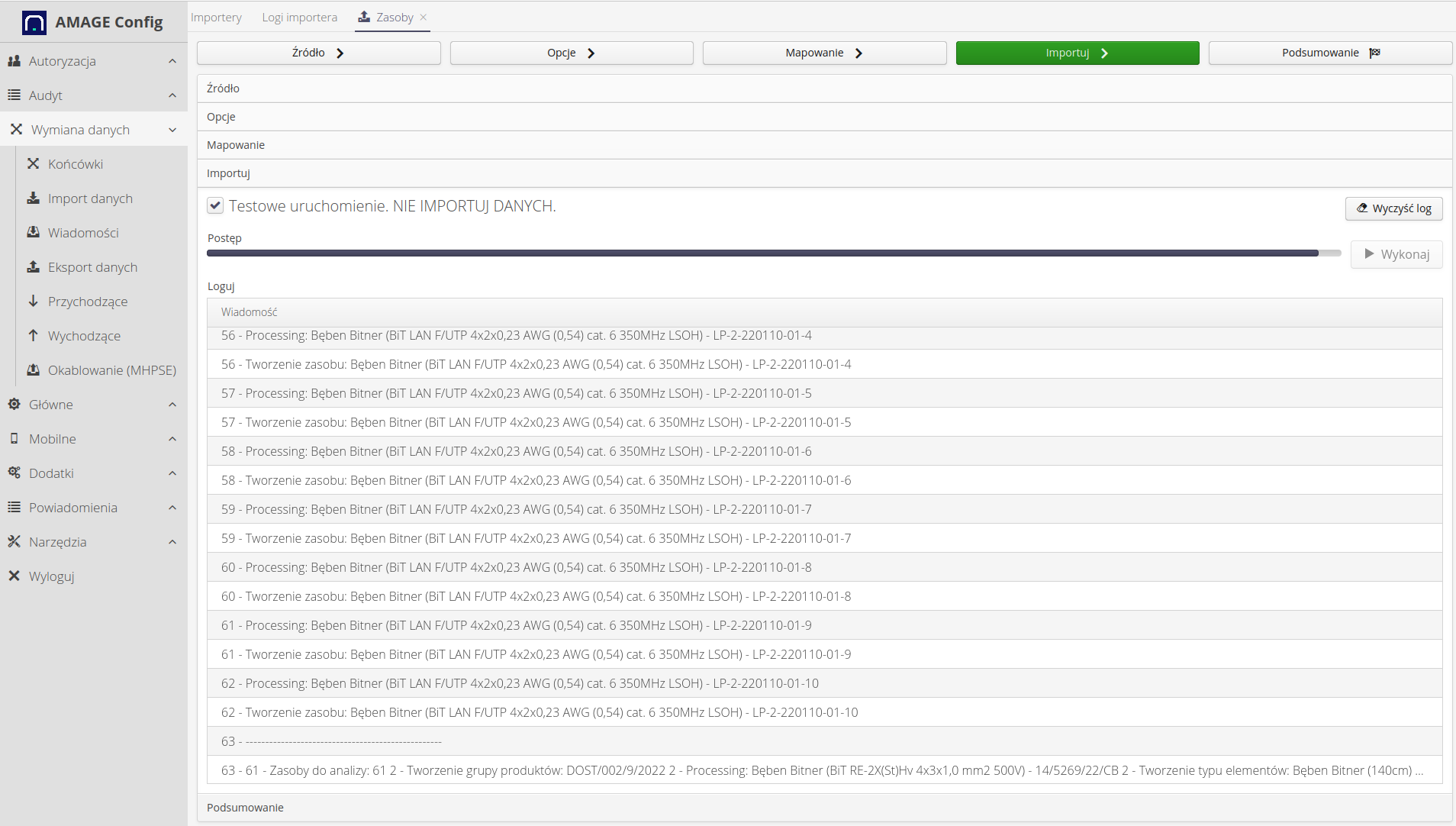Expand the Autoryzacja section chevron
This screenshot has width=1456, height=826.
tap(172, 61)
